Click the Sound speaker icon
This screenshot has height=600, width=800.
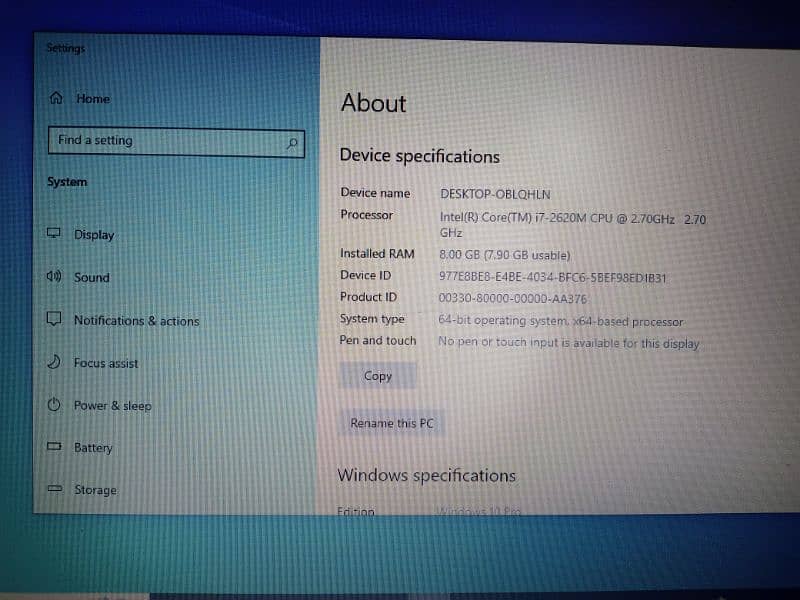coord(54,277)
